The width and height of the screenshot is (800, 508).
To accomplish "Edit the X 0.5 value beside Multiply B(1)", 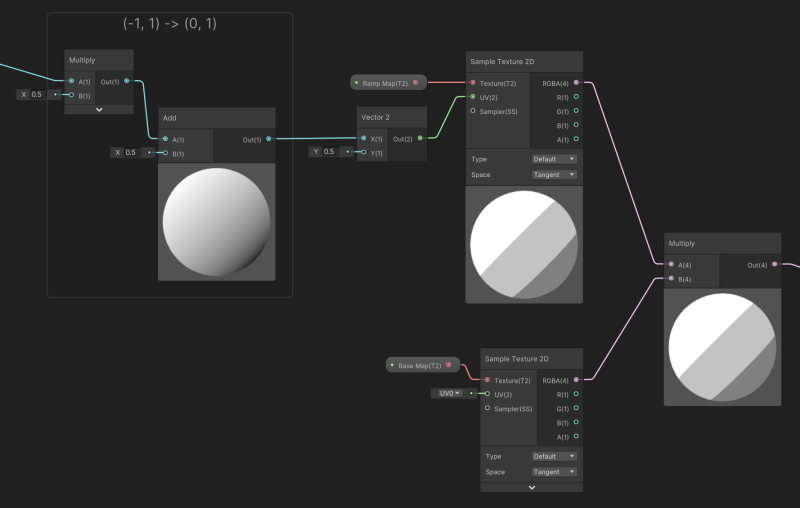I will pos(39,94).
